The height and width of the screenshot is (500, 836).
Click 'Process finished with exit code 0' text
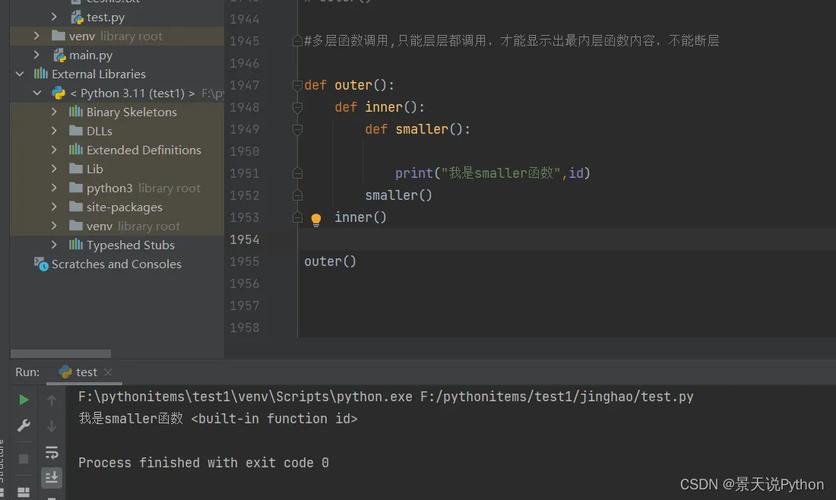(x=204, y=463)
